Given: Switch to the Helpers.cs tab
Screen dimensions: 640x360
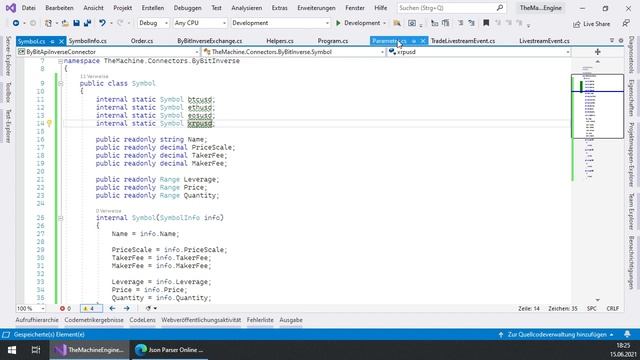Looking at the screenshot, I should [280, 41].
